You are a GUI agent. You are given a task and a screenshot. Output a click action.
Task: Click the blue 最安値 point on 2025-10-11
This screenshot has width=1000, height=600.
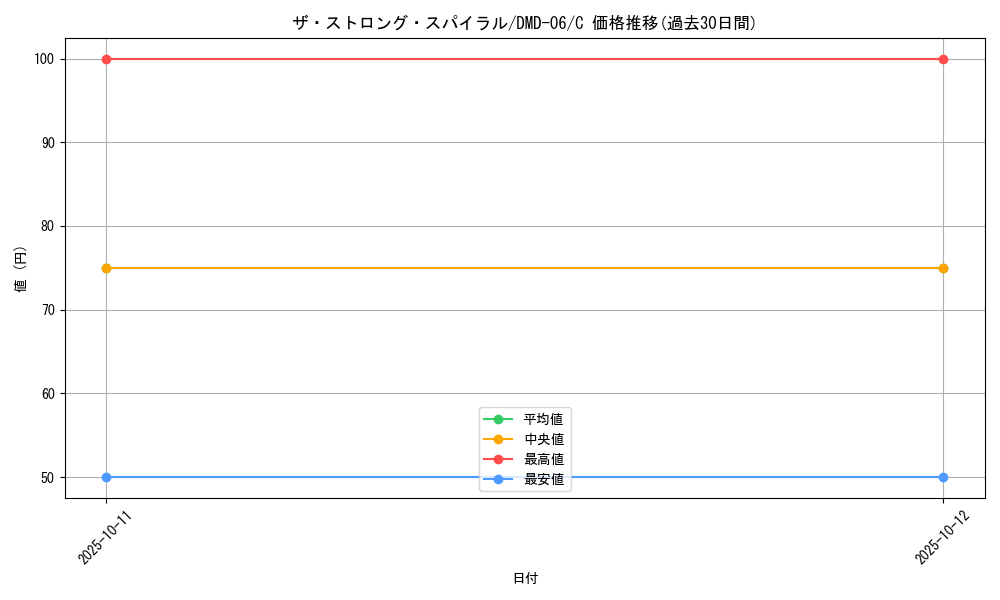[106, 477]
